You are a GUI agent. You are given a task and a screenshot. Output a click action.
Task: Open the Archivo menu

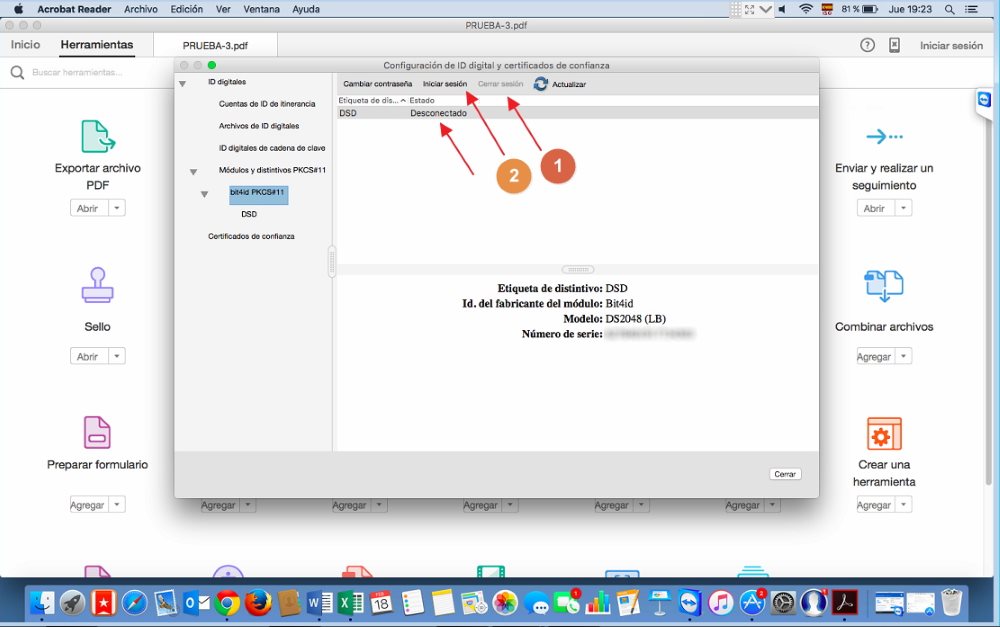[x=141, y=9]
